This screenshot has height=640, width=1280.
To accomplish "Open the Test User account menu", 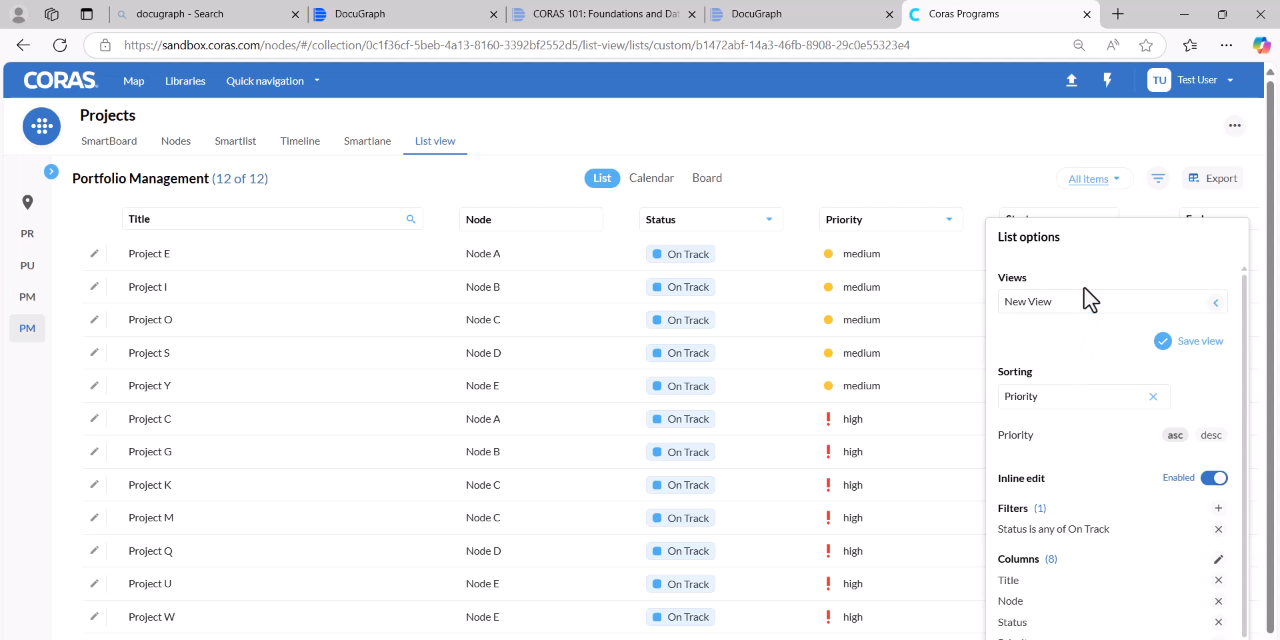I will 1191,80.
